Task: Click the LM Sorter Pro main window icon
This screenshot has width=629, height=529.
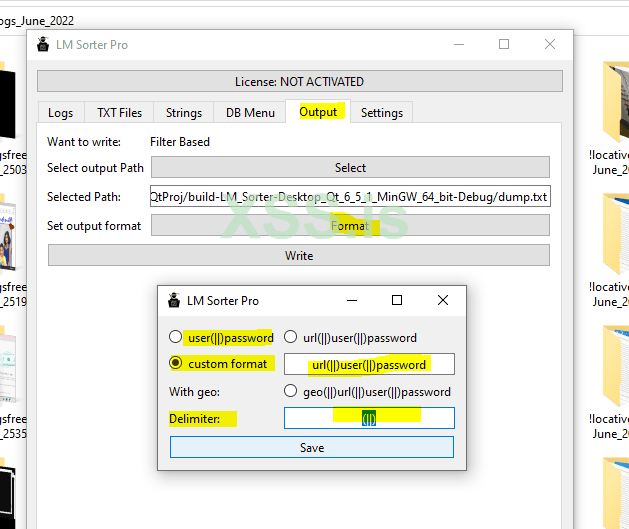Action: click(43, 45)
